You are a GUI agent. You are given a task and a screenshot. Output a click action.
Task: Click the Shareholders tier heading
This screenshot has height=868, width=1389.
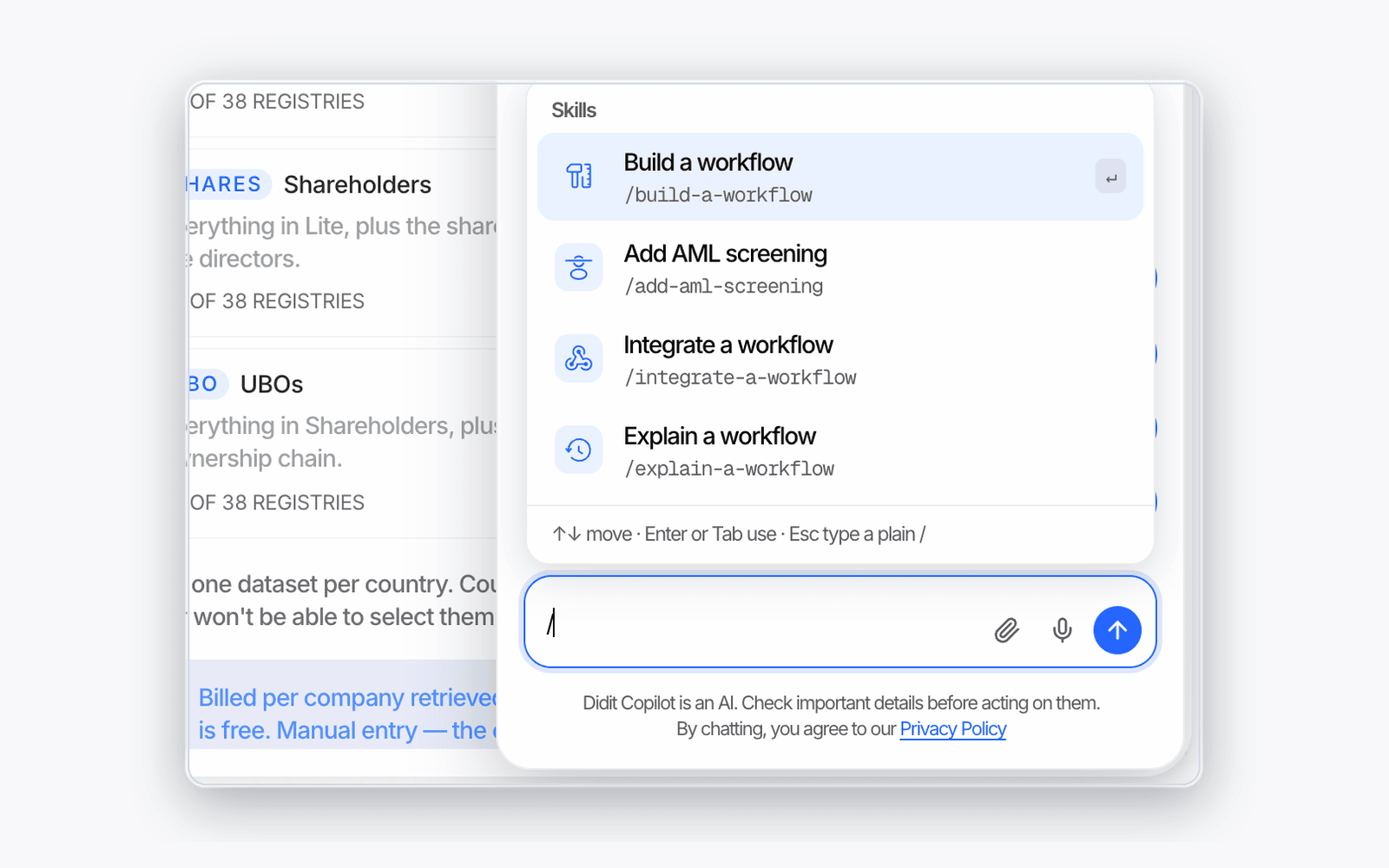[x=358, y=185]
